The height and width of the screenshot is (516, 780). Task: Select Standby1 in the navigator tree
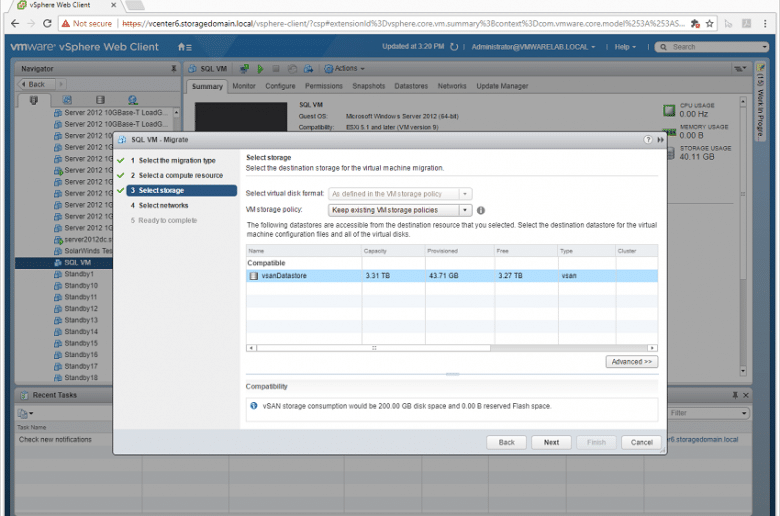coord(79,274)
